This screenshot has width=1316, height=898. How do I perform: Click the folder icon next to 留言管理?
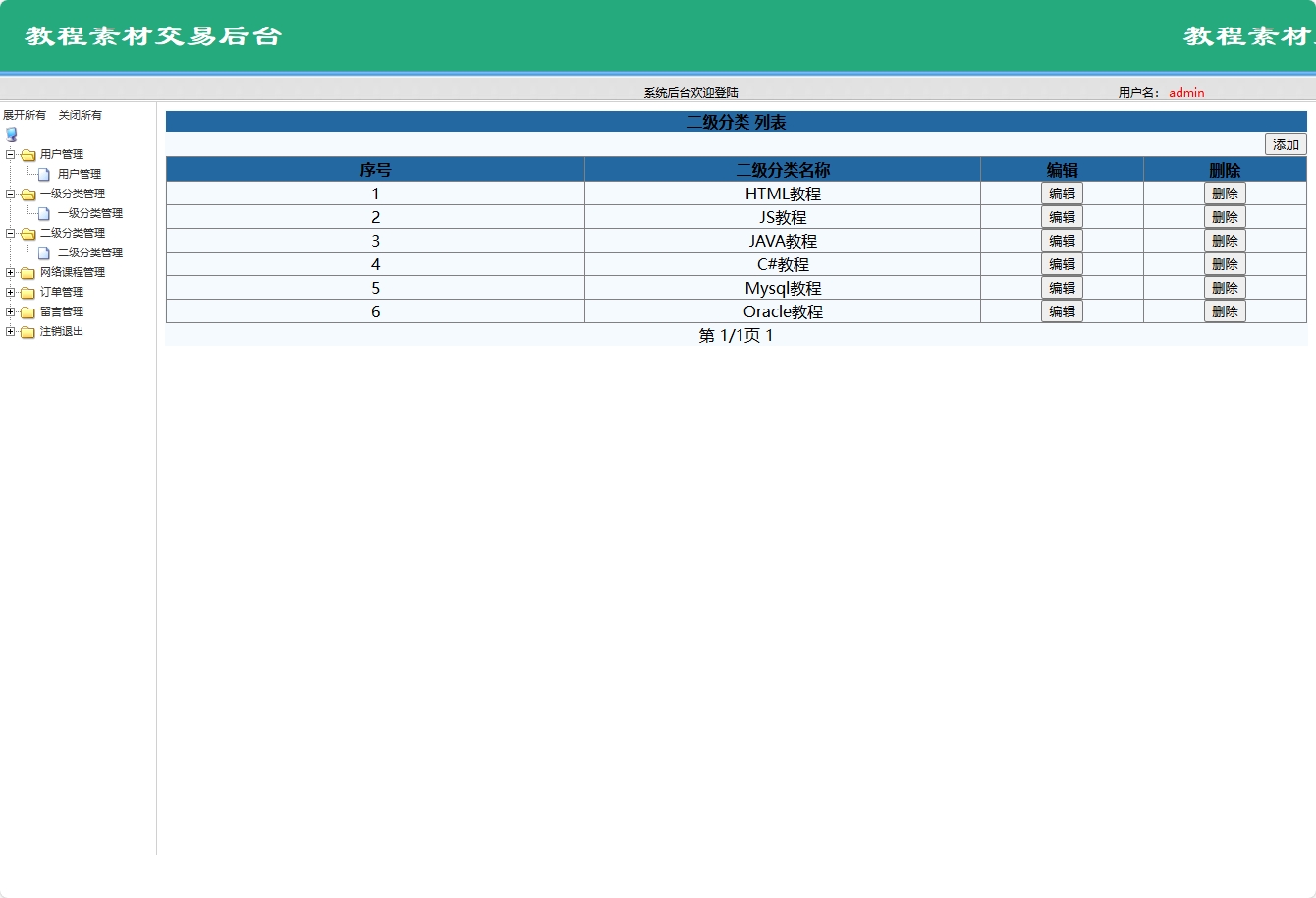[x=28, y=311]
